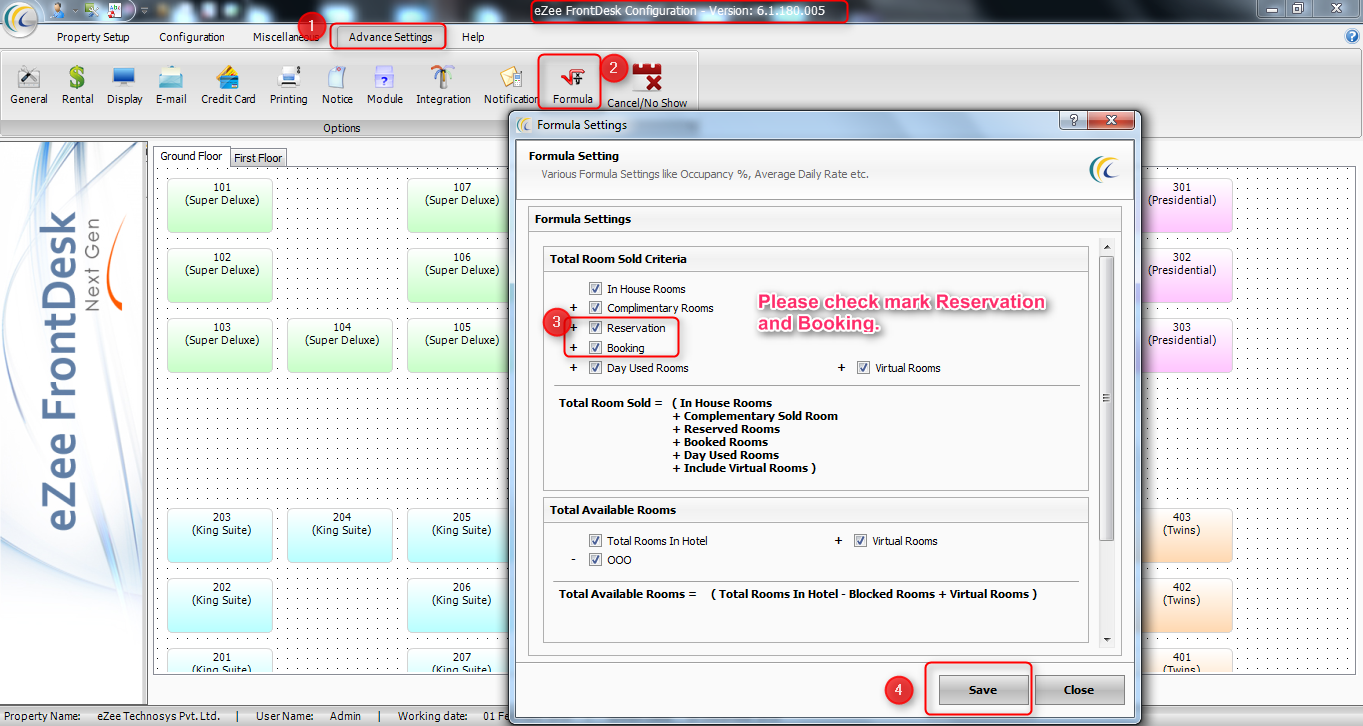Click the abc spell-check icon in quick access bar
This screenshot has height=726, width=1363.
[114, 10]
